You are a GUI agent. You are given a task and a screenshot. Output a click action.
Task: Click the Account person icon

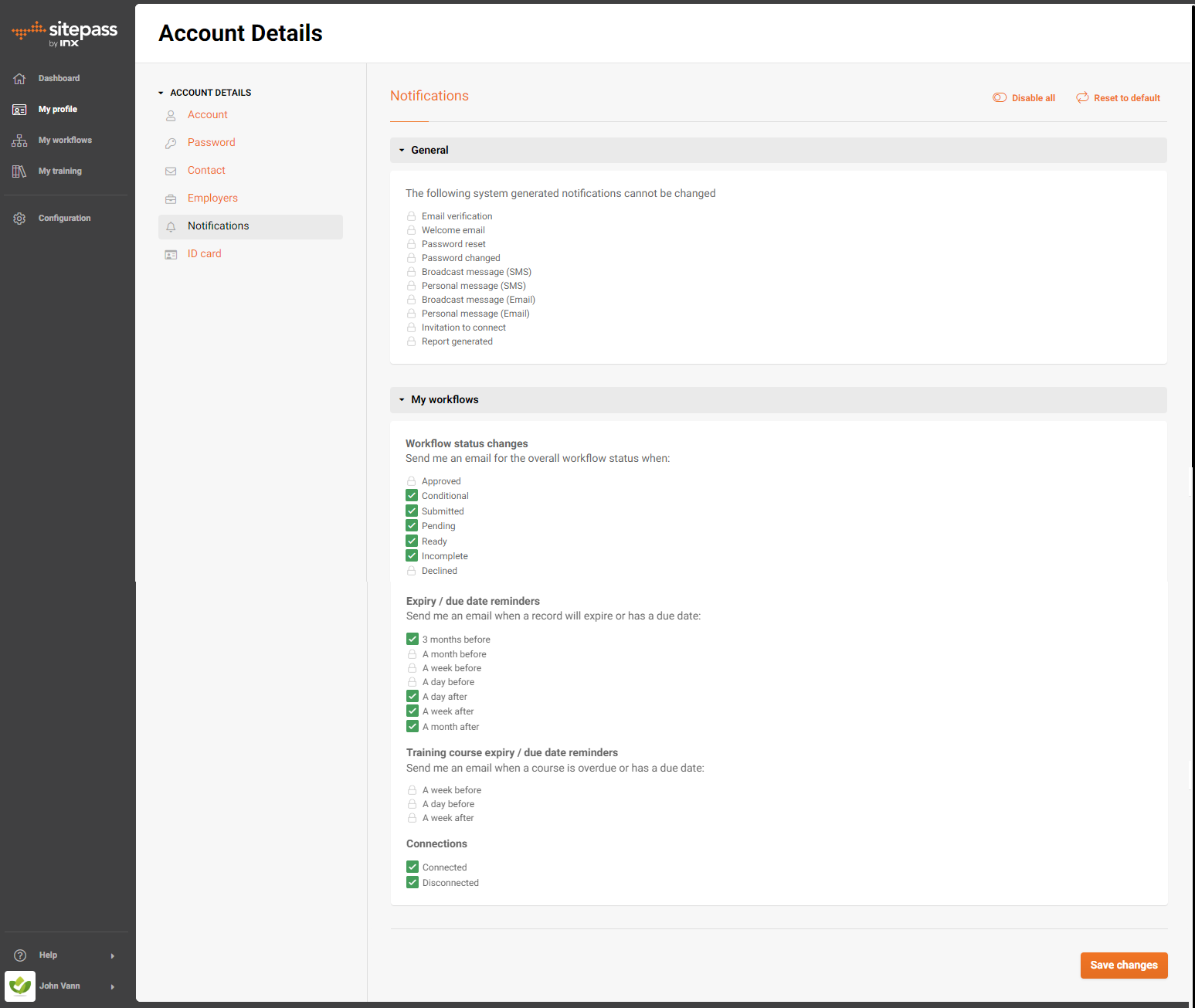coord(171,115)
